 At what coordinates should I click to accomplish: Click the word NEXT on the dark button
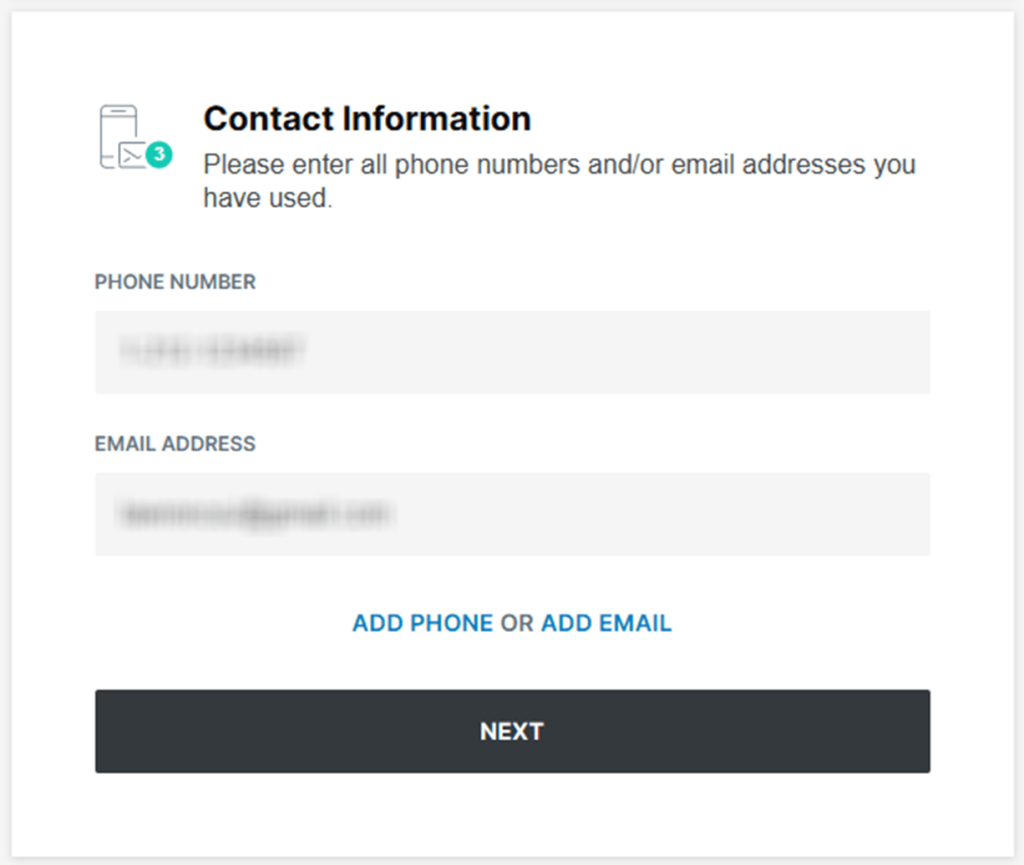point(511,731)
